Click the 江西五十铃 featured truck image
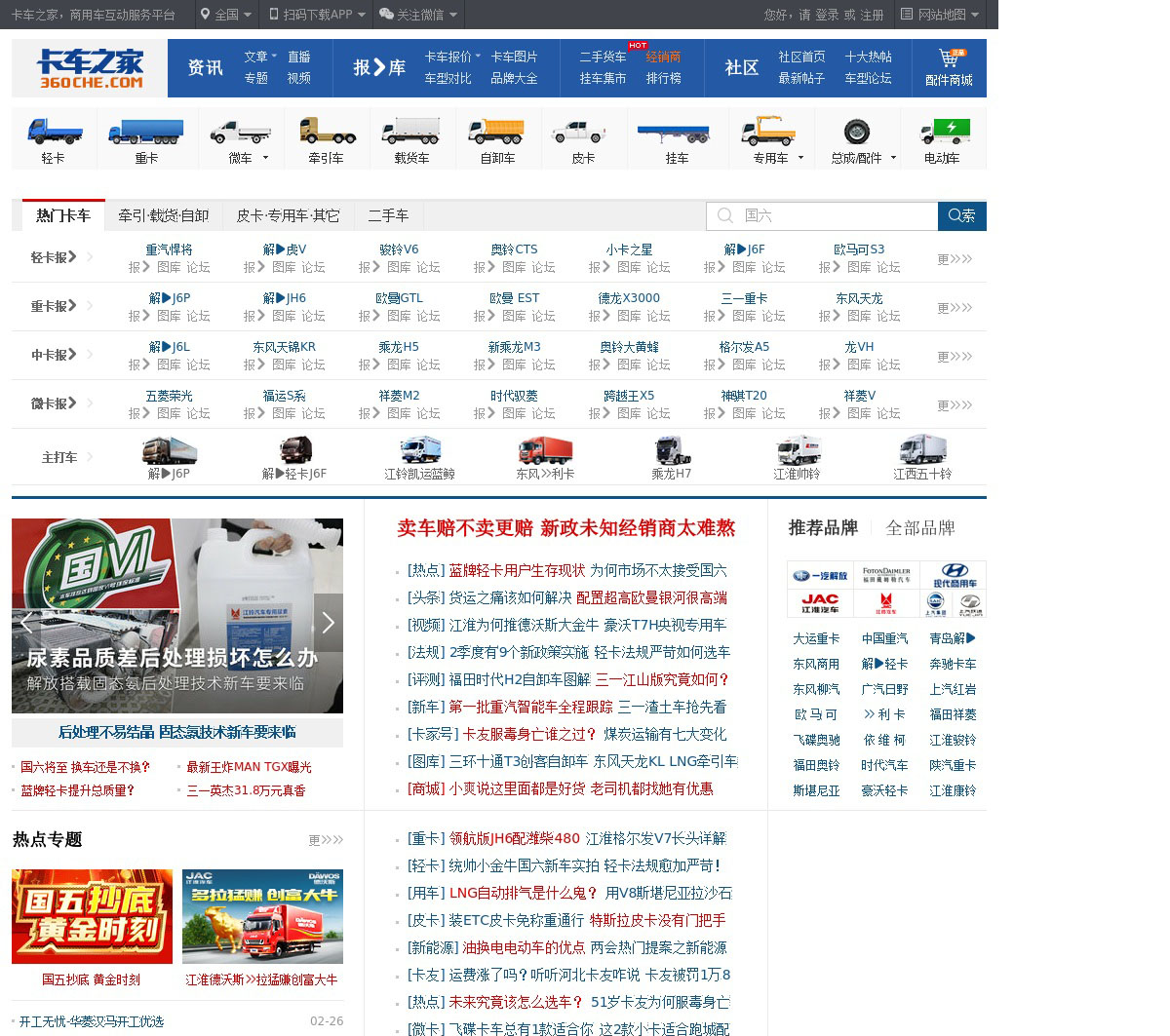Viewport: 1170px width, 1036px height. (x=922, y=449)
